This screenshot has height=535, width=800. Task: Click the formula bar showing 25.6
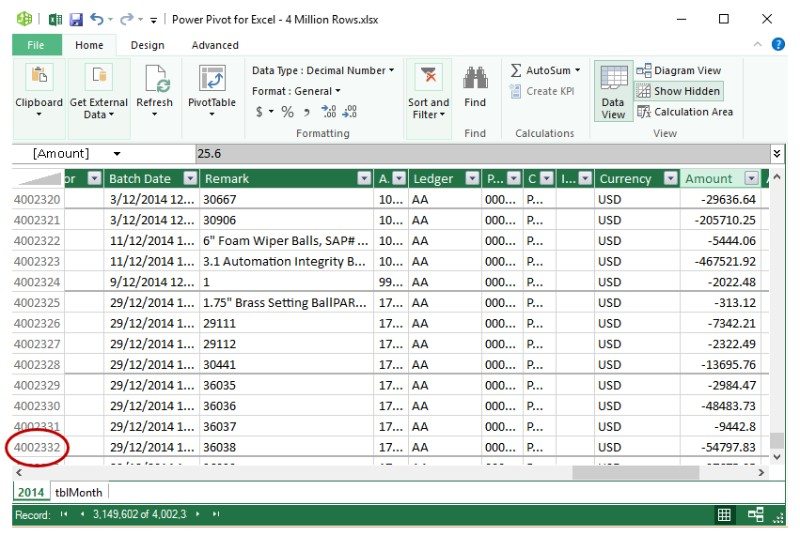click(482, 154)
